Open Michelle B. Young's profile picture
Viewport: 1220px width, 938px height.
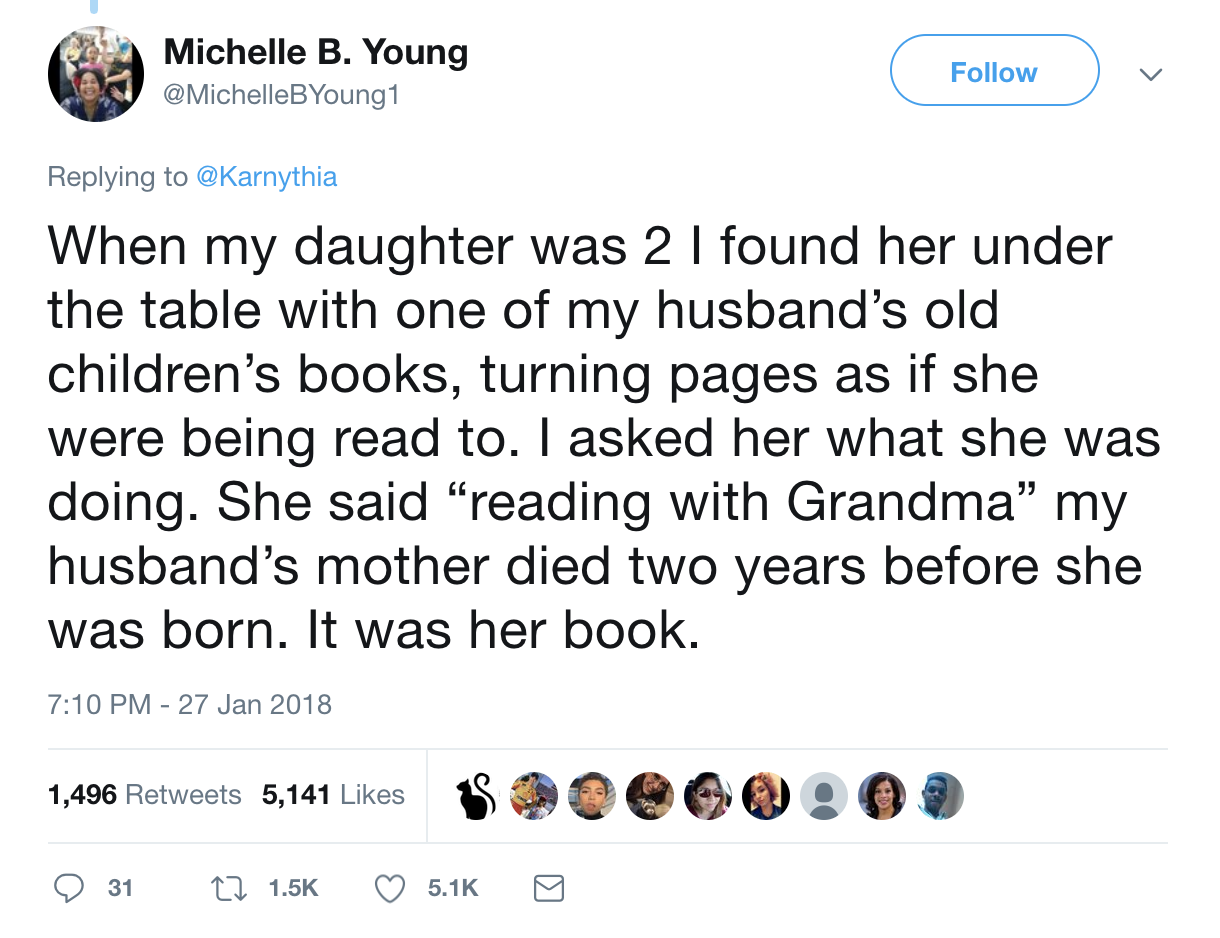pos(96,74)
